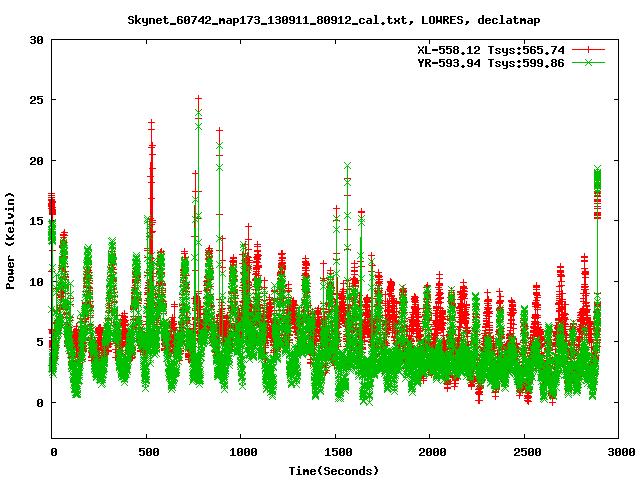Click y-axis tick label 15
The width and height of the screenshot is (640, 480).
tap(37, 221)
